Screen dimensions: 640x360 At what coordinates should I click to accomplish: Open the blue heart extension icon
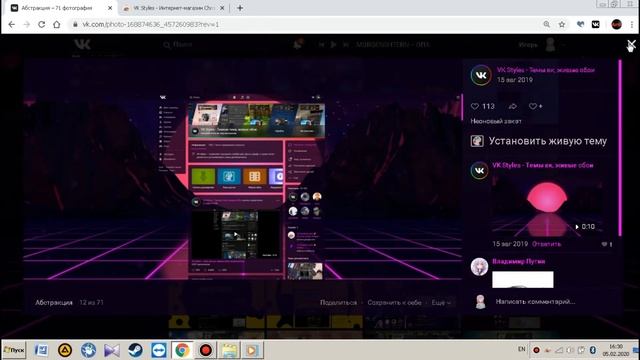pyautogui.click(x=580, y=24)
